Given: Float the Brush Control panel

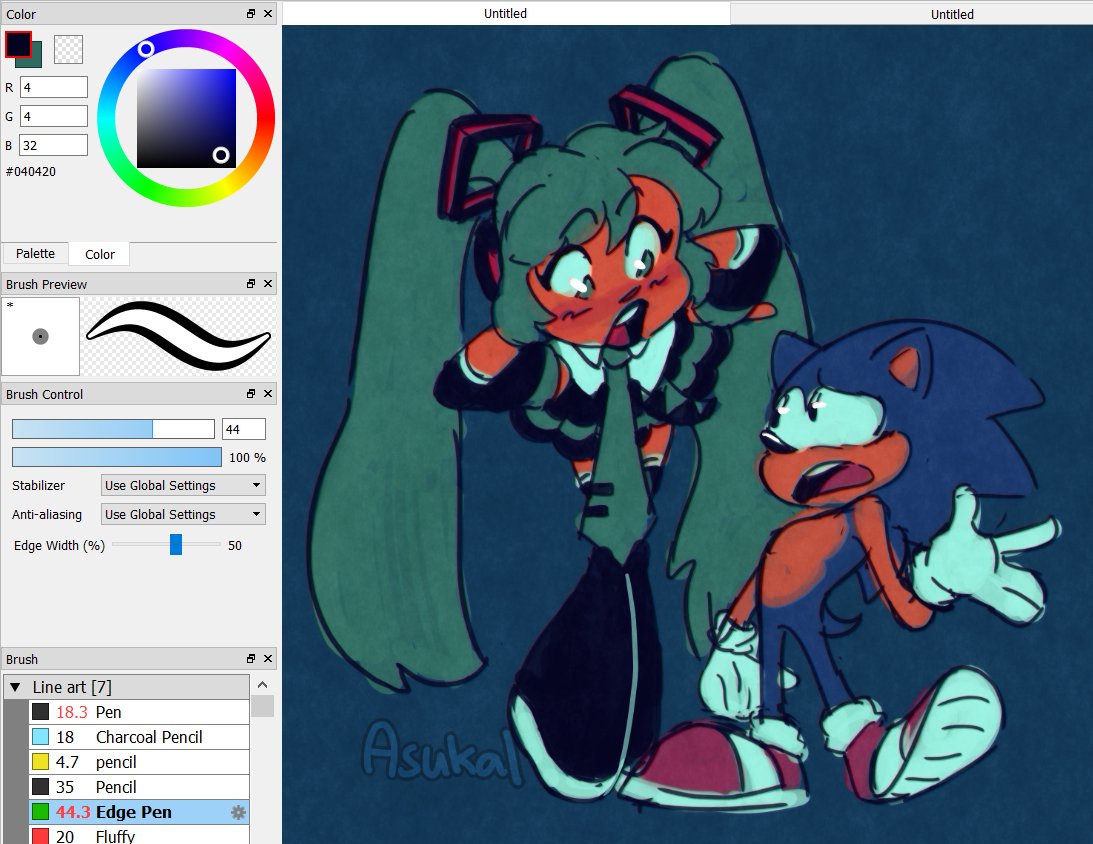Looking at the screenshot, I should (251, 394).
